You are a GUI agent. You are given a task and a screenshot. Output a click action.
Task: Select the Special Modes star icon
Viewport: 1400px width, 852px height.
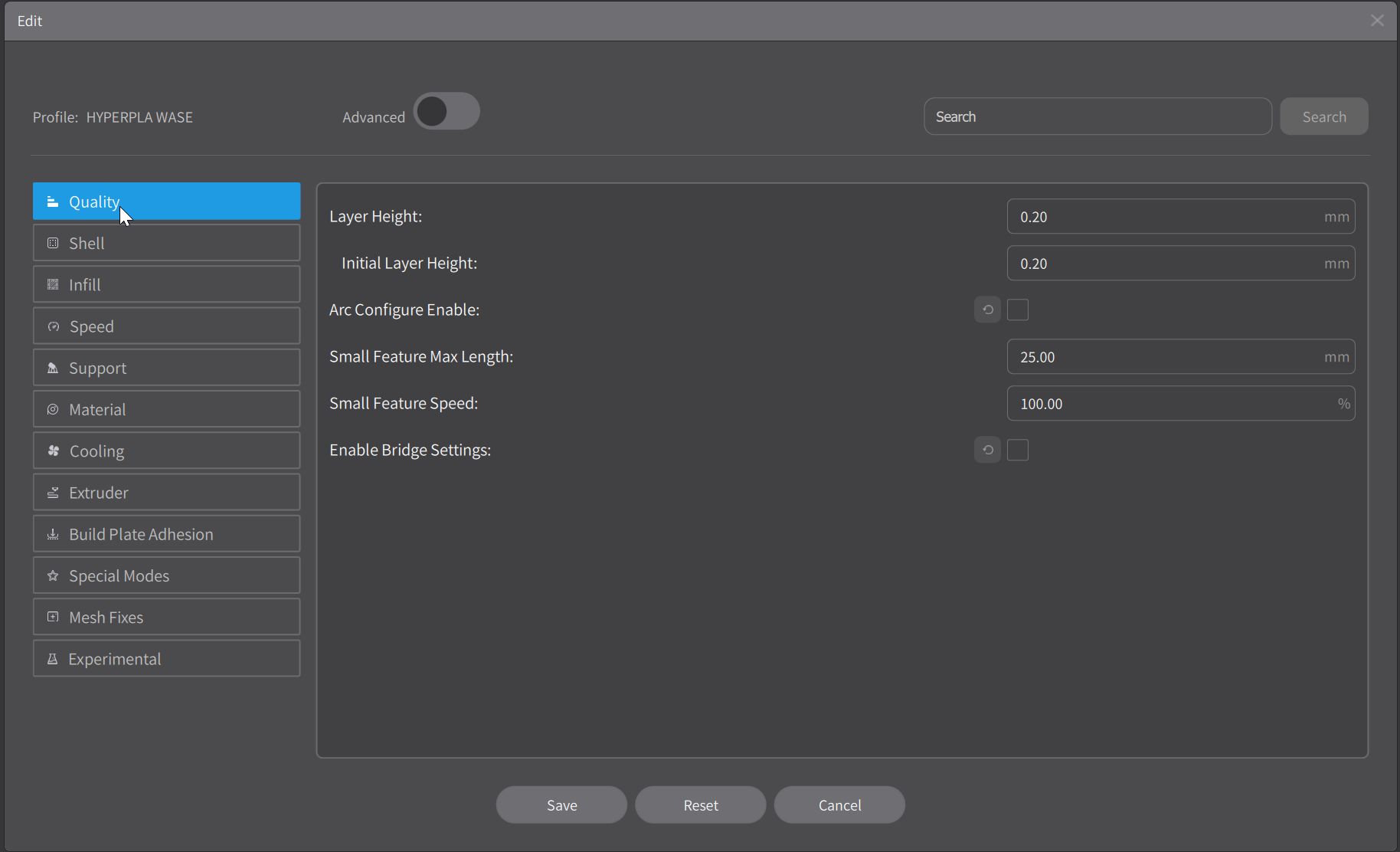click(52, 575)
